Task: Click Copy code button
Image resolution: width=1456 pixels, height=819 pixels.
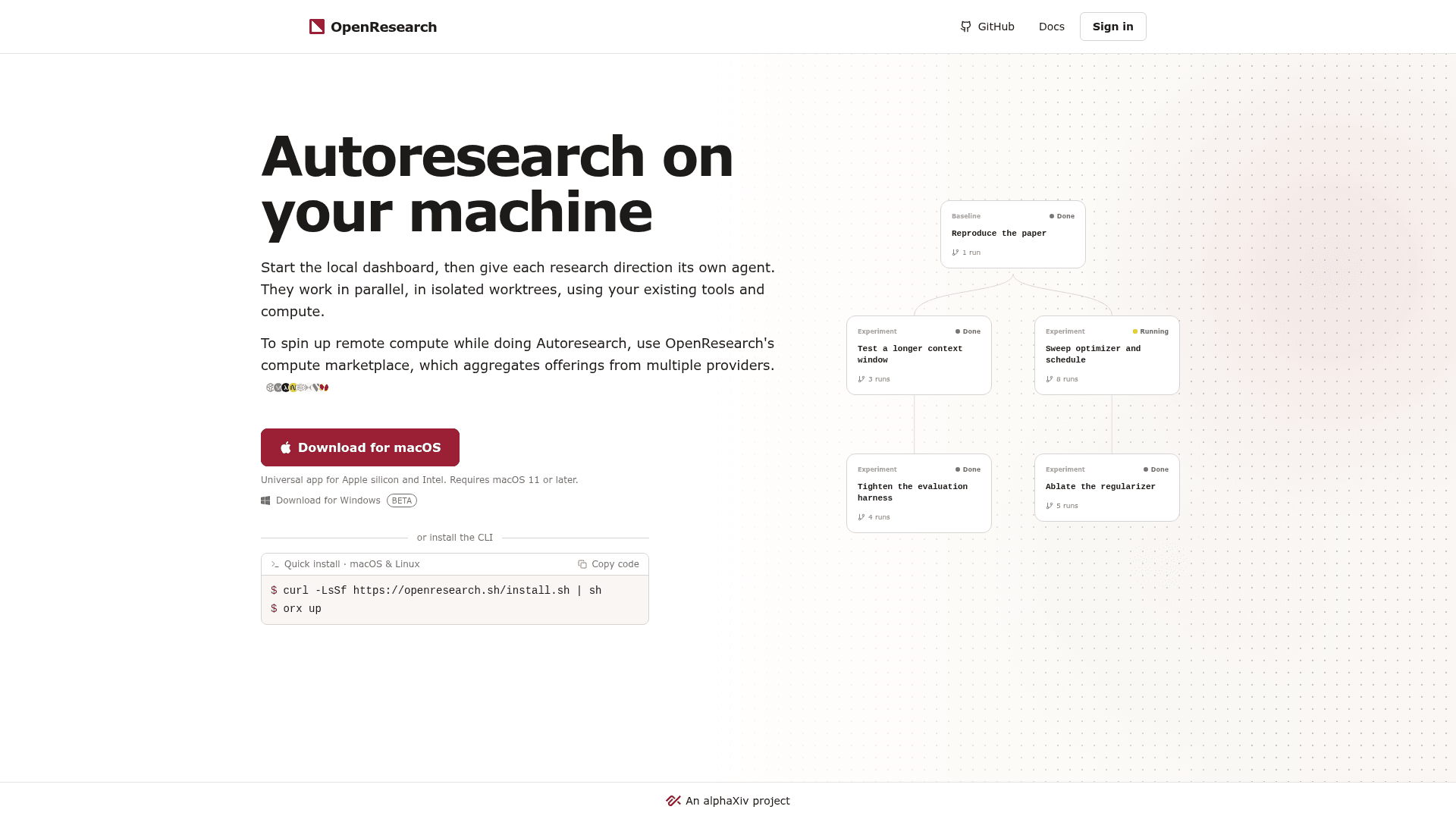Action: pyautogui.click(x=608, y=564)
